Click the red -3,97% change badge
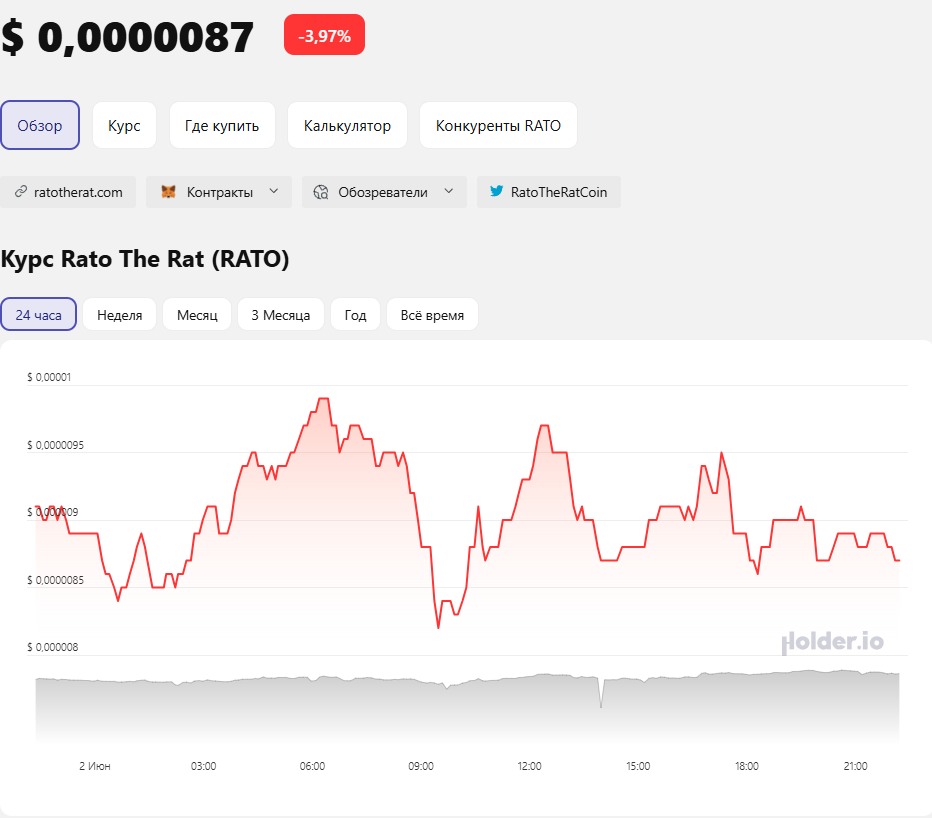Viewport: 932px width, 818px height. [x=324, y=36]
